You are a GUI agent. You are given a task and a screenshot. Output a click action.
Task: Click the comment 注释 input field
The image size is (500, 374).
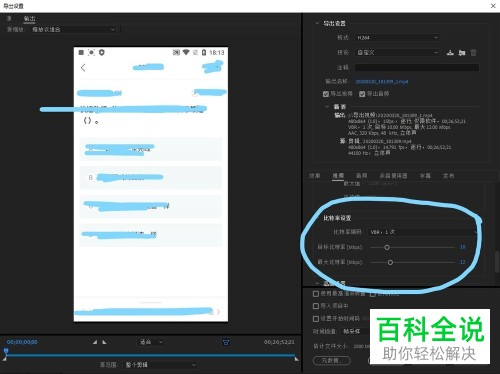pyautogui.click(x=417, y=68)
